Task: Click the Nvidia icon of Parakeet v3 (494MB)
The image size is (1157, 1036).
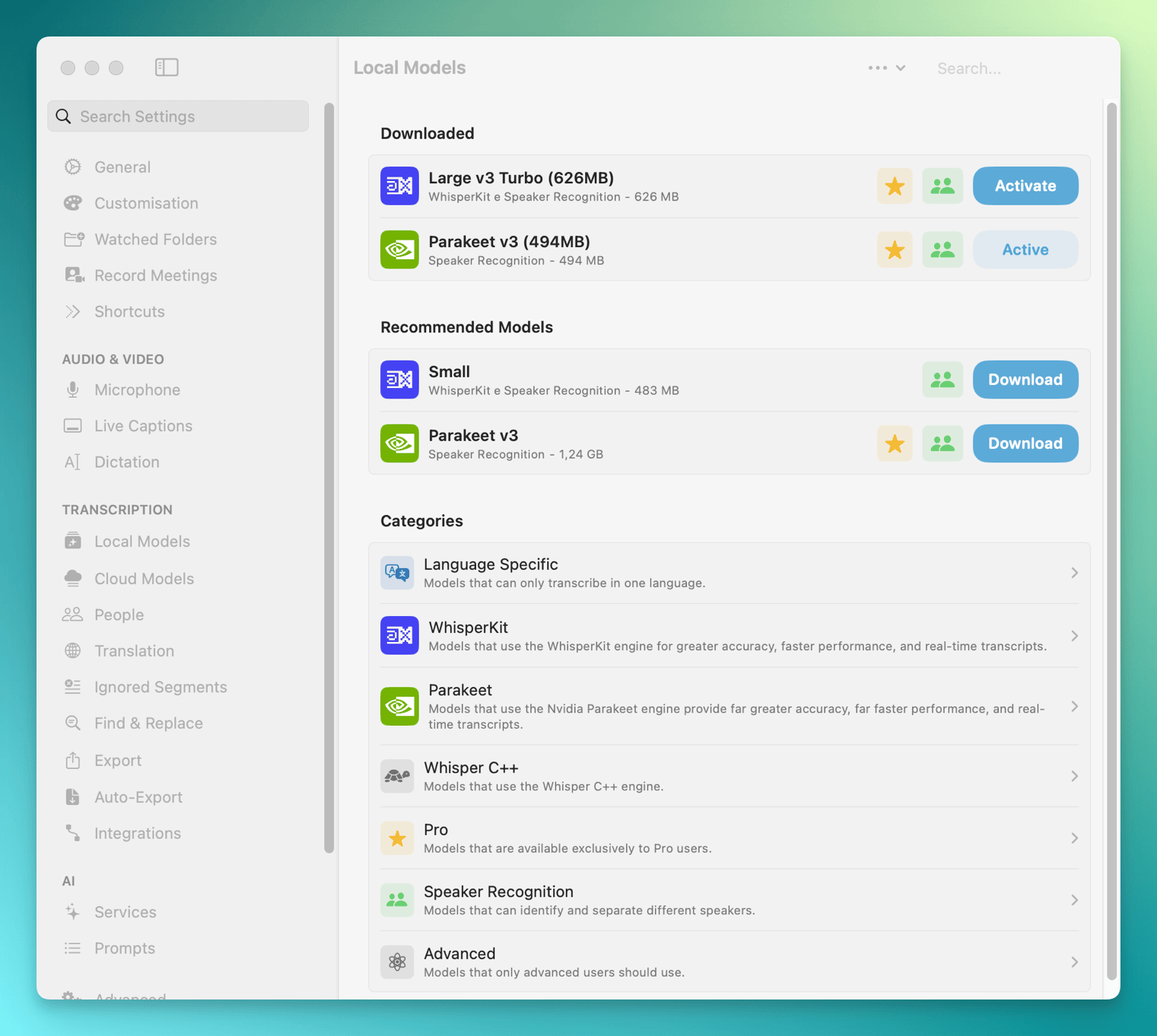Action: tap(399, 249)
